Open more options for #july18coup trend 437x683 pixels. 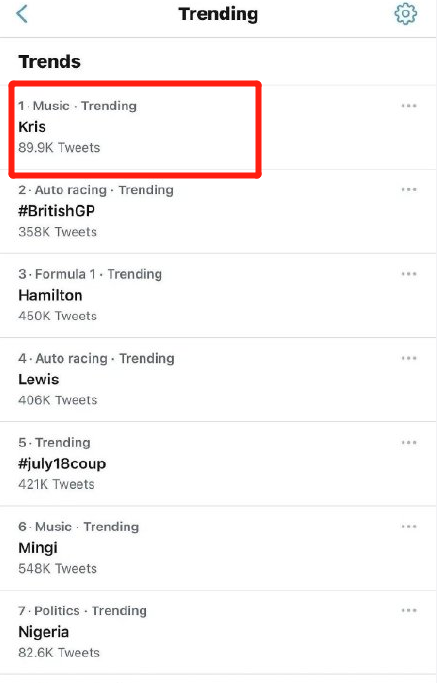point(409,443)
